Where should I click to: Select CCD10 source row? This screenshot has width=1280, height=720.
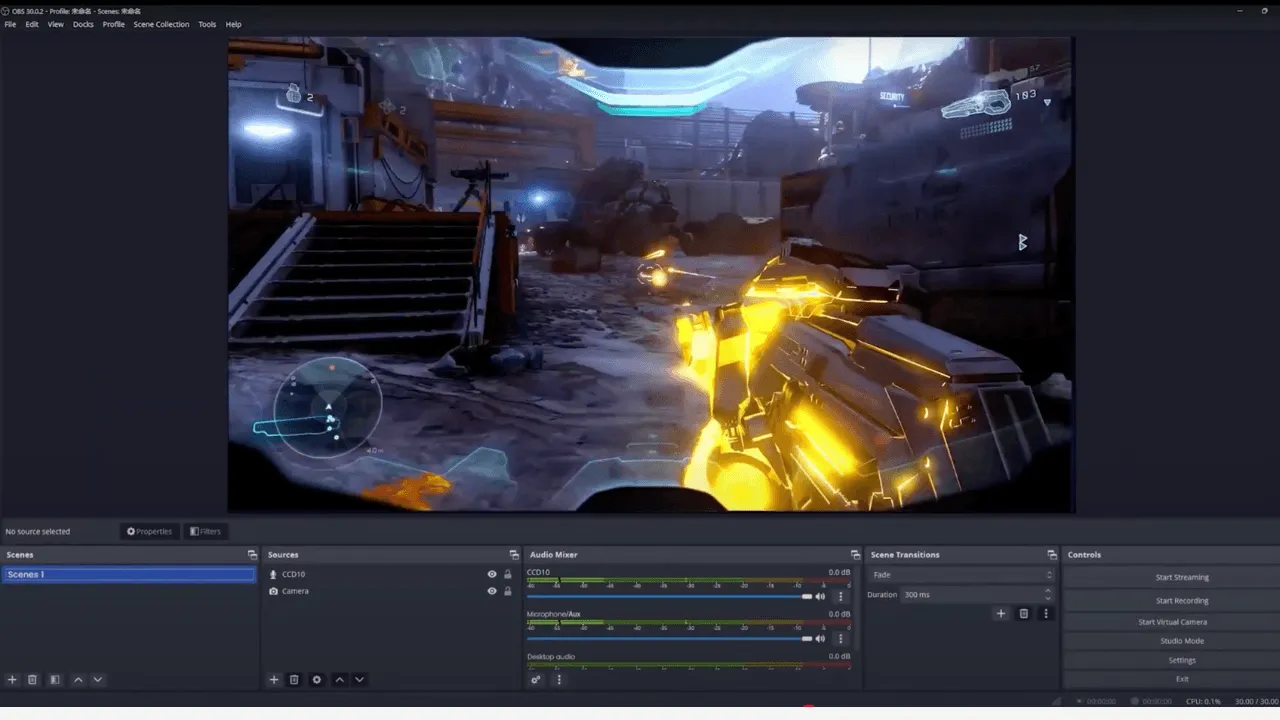[391, 574]
